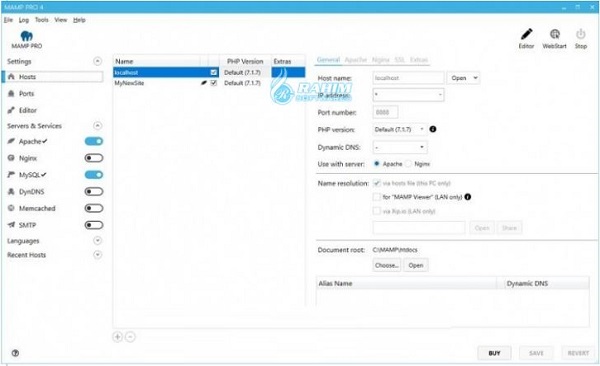Click PHP version info icon
Viewport: 600px width, 366px height.
(x=433, y=129)
